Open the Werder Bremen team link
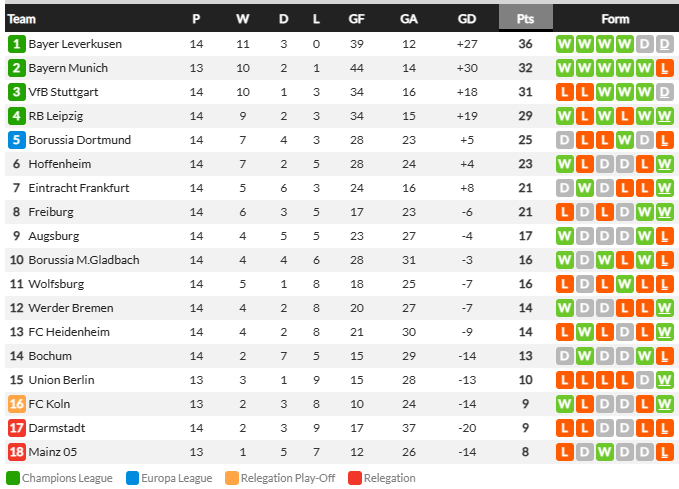 [71, 308]
